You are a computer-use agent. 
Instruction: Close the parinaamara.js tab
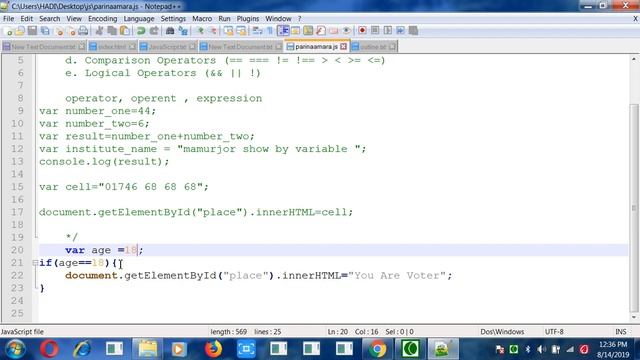(x=344, y=47)
